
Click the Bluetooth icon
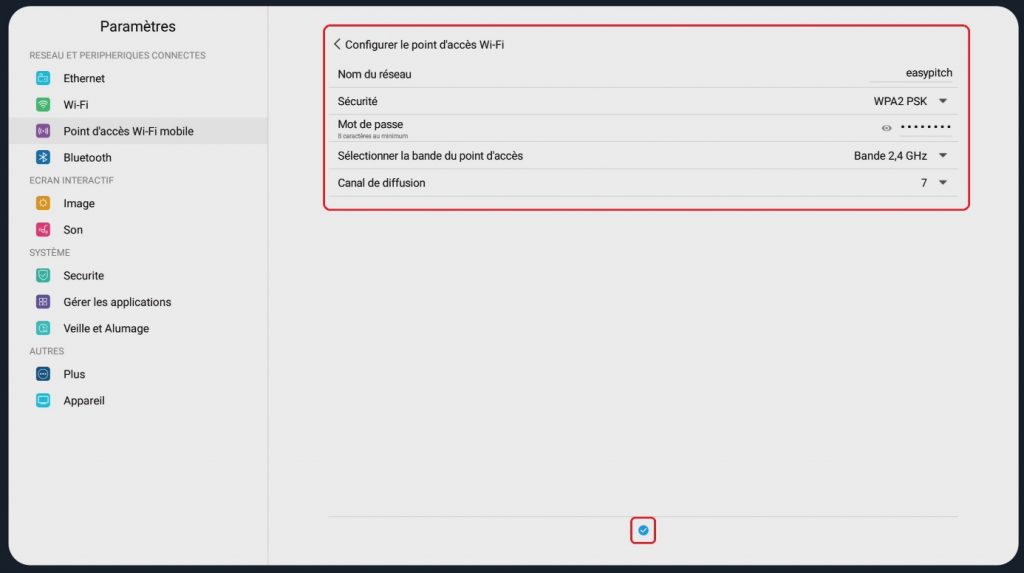(43, 157)
